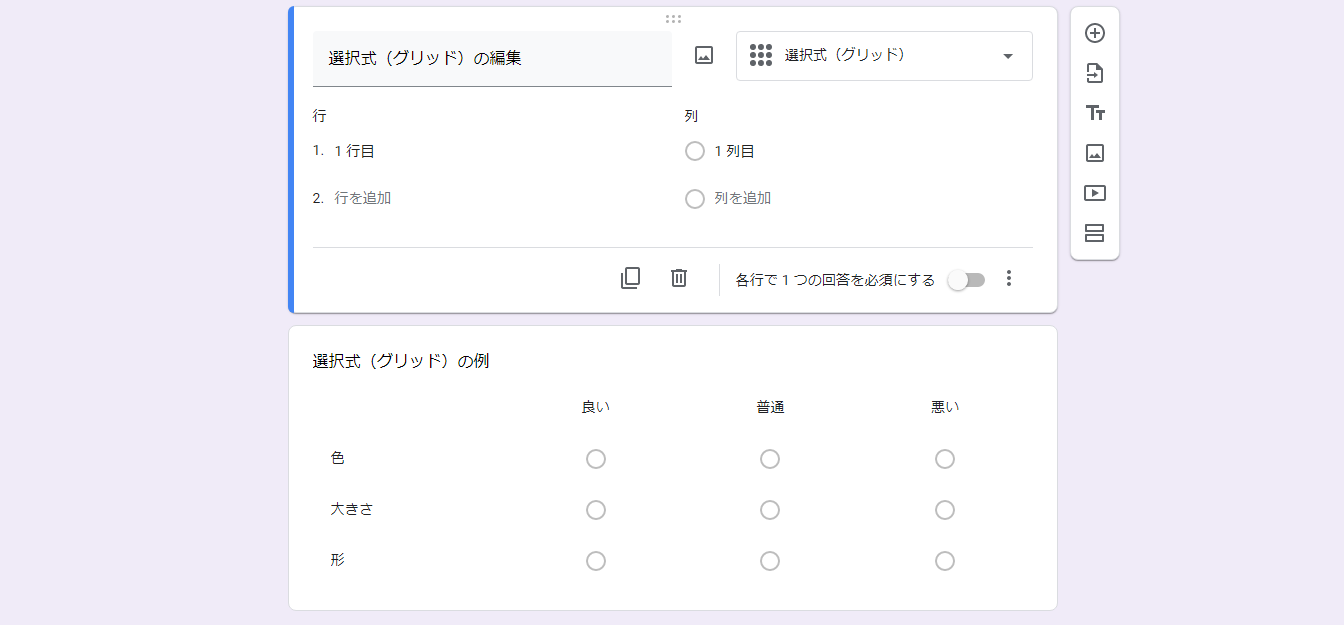
Task: Insert image into the question title
Action: pos(704,56)
